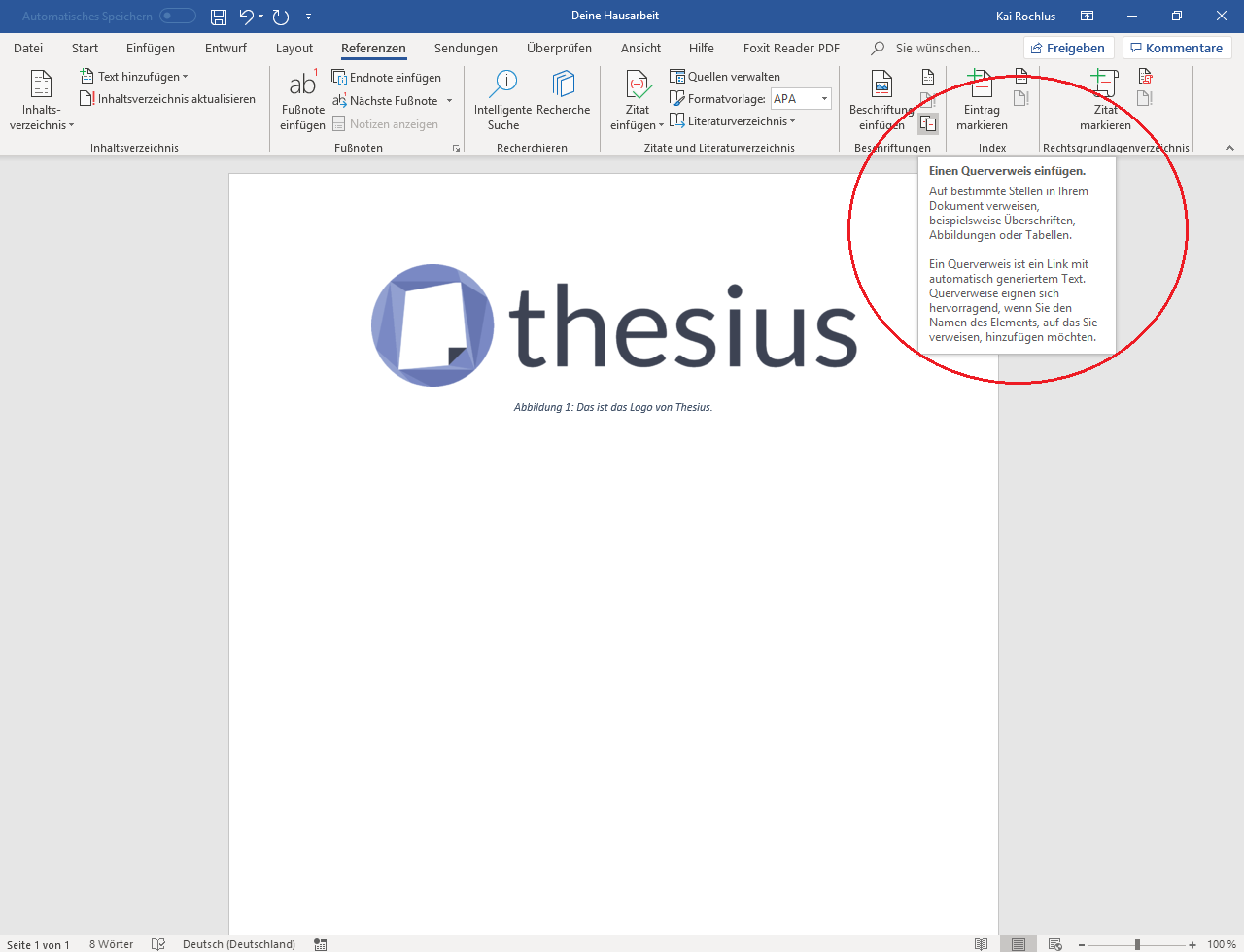Open the Formatvorlage APA dropdown

coord(824,99)
